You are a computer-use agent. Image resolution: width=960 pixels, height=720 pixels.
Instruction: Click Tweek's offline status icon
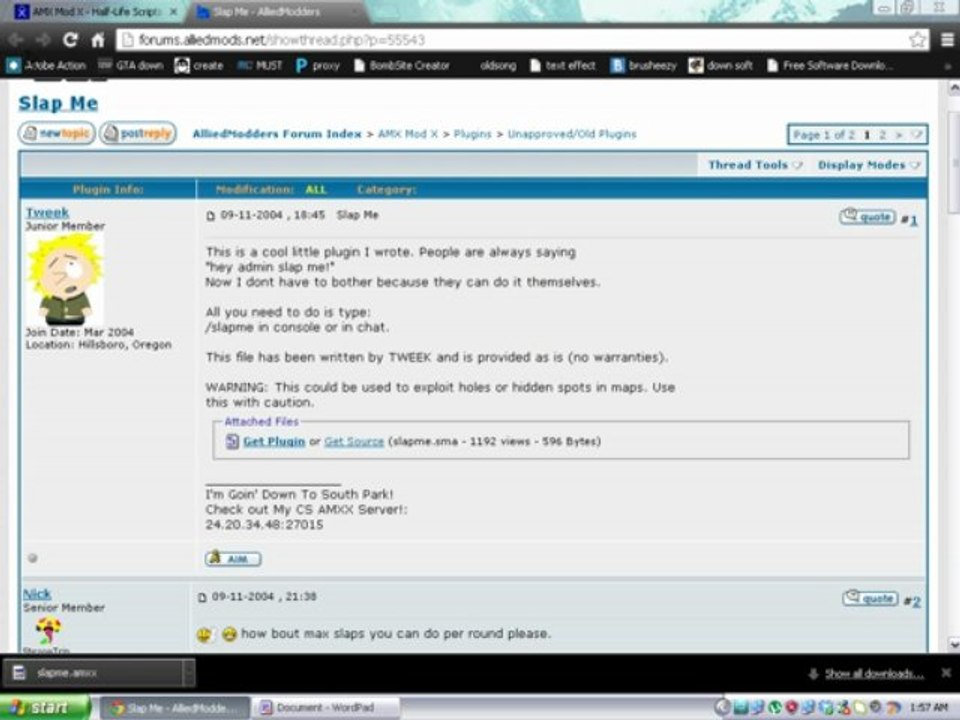coord(32,558)
